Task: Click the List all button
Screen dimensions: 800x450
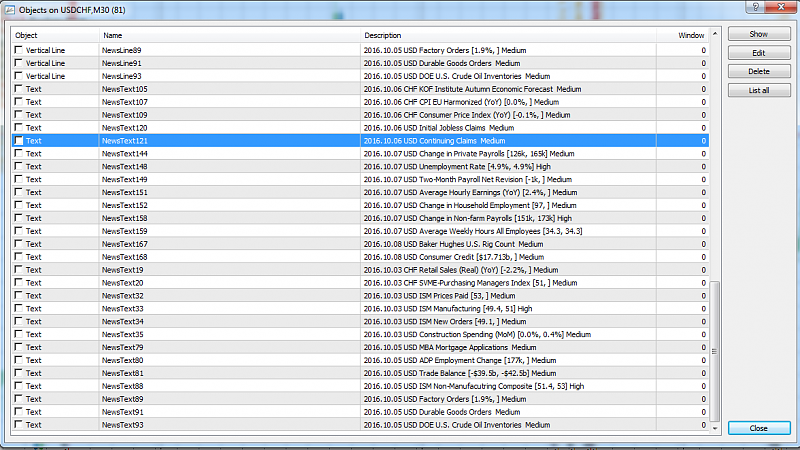Action: click(x=758, y=91)
